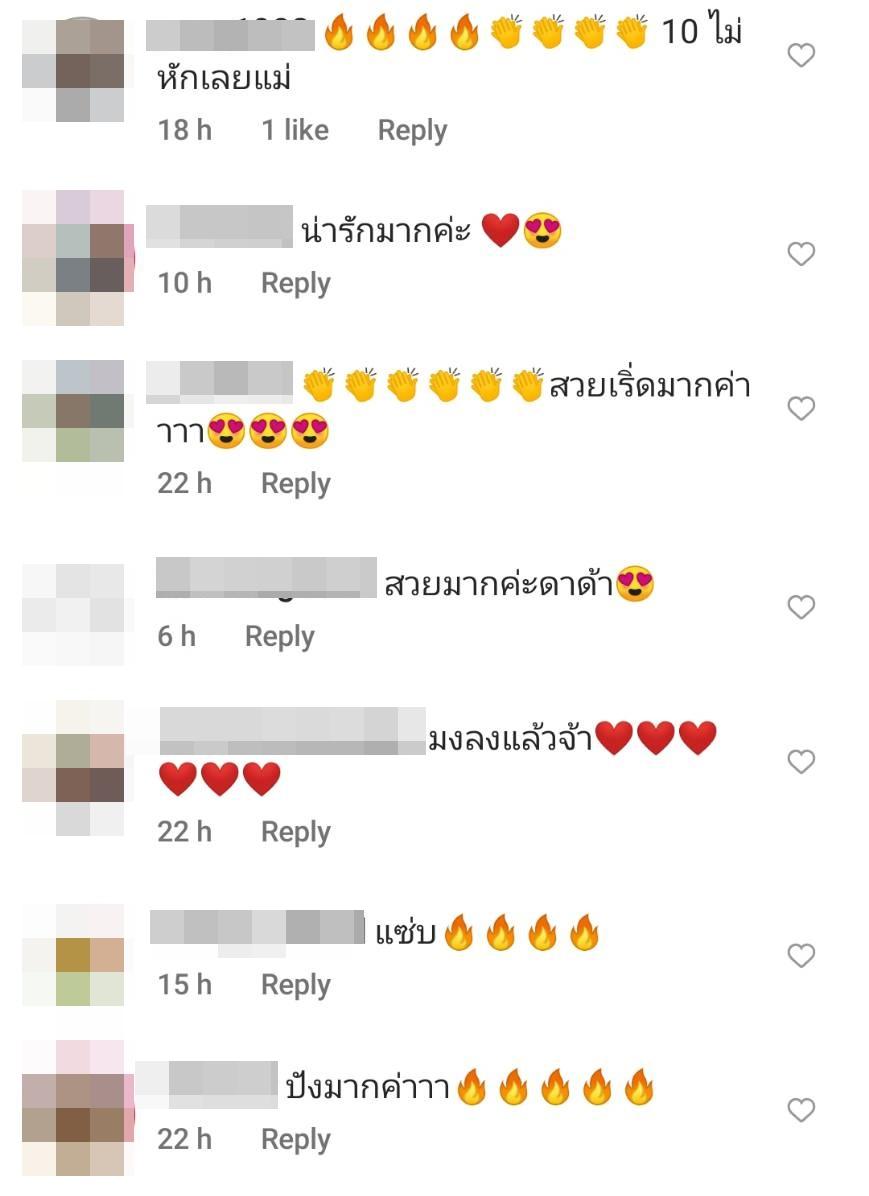
Task: Heart the สวยมากค่ะดาด้า comment
Action: (801, 607)
